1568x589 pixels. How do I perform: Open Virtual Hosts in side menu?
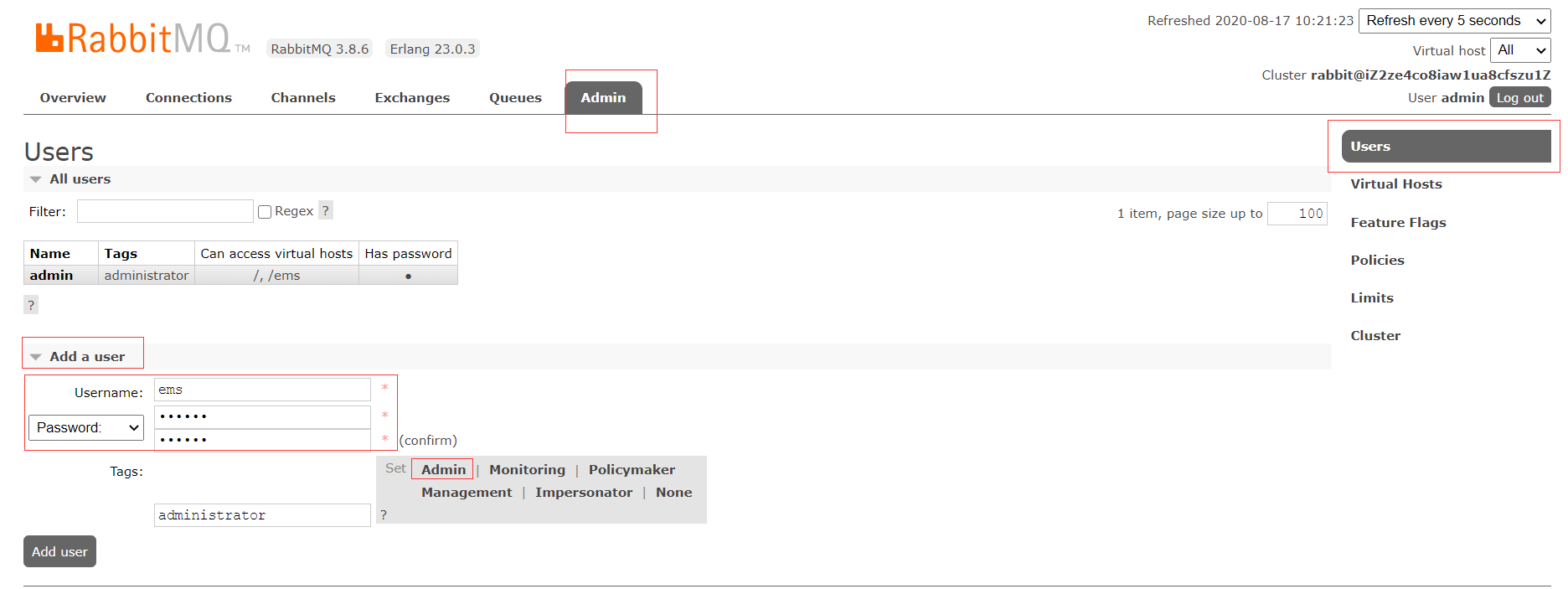[1395, 184]
